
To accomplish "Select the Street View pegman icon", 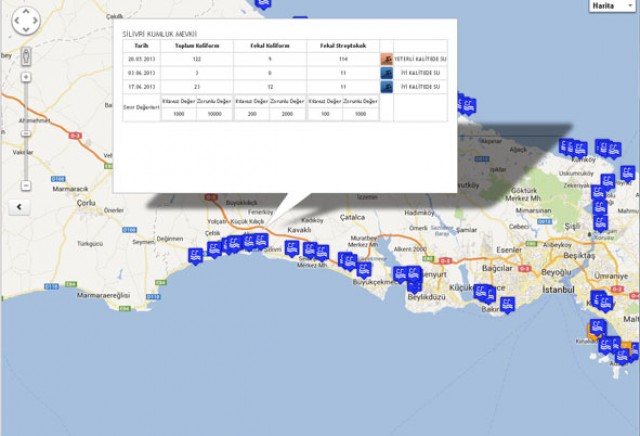I will (x=26, y=56).
